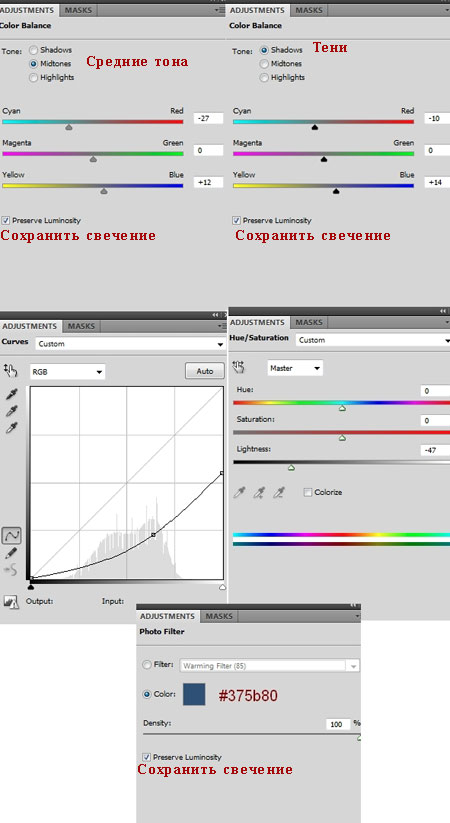Click the Yellow-Blue value field showing +14
Viewport: 450px width, 823px height.
(437, 182)
